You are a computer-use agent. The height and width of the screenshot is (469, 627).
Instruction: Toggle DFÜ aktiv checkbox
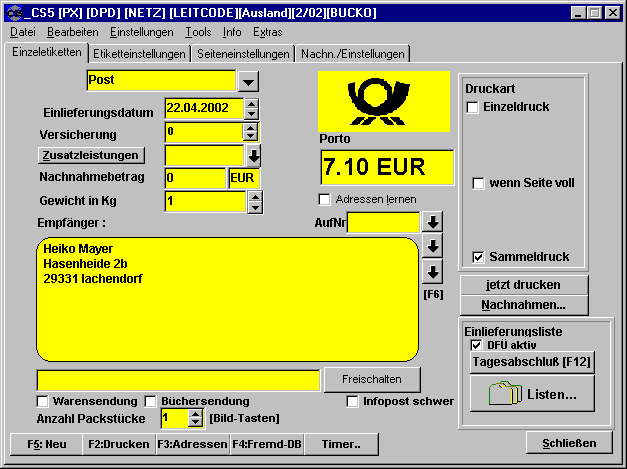tap(476, 345)
